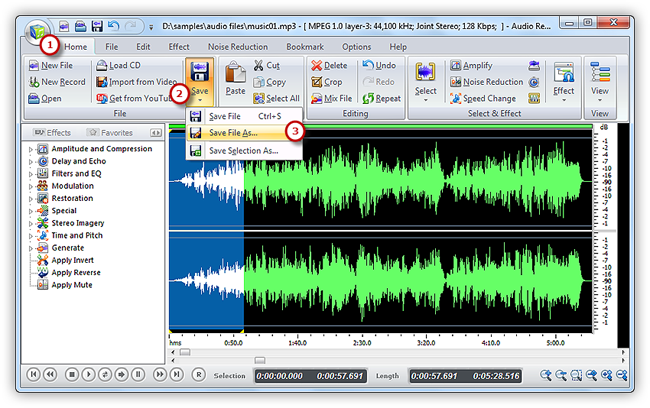Open the Effect dropdown button
This screenshot has width=650, height=408.
point(563,82)
